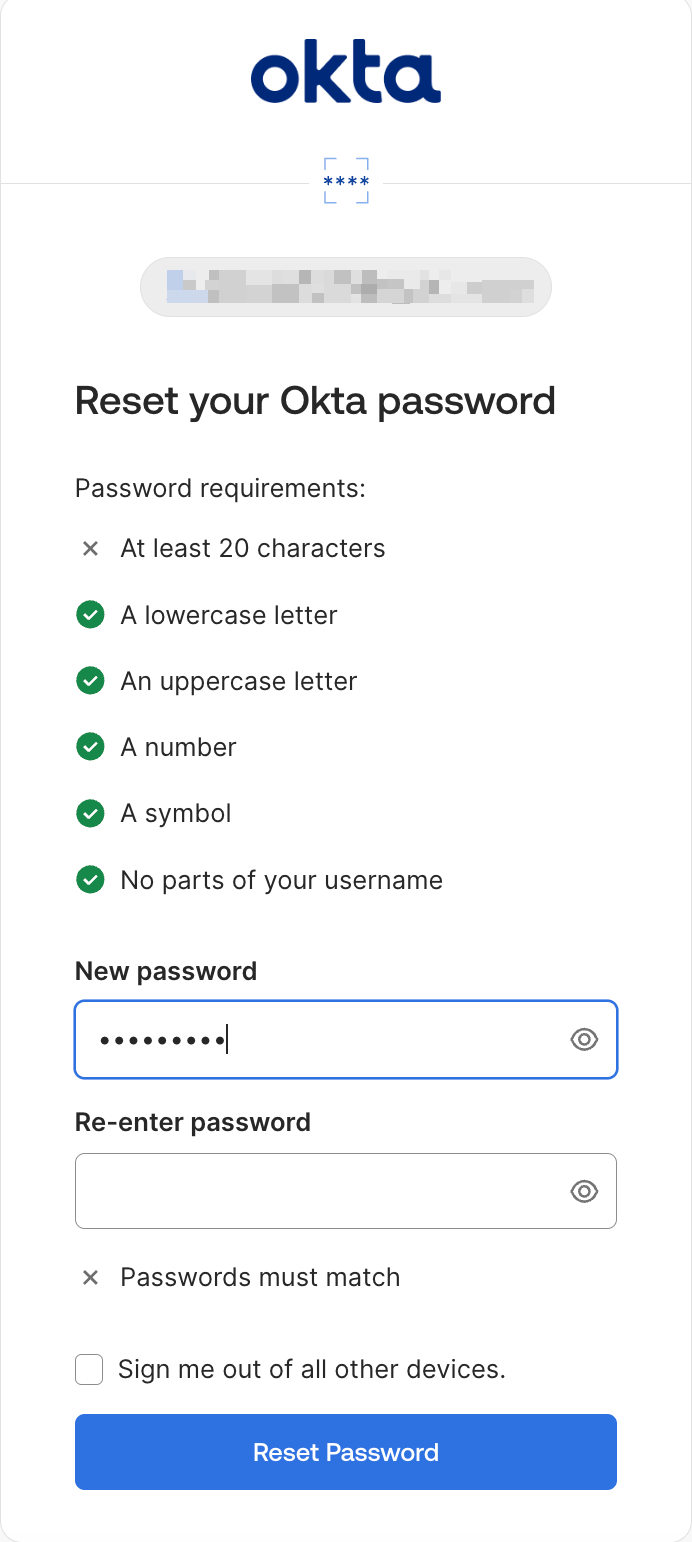
Task: Check Sign me out of all devices
Action: pos(89,1369)
